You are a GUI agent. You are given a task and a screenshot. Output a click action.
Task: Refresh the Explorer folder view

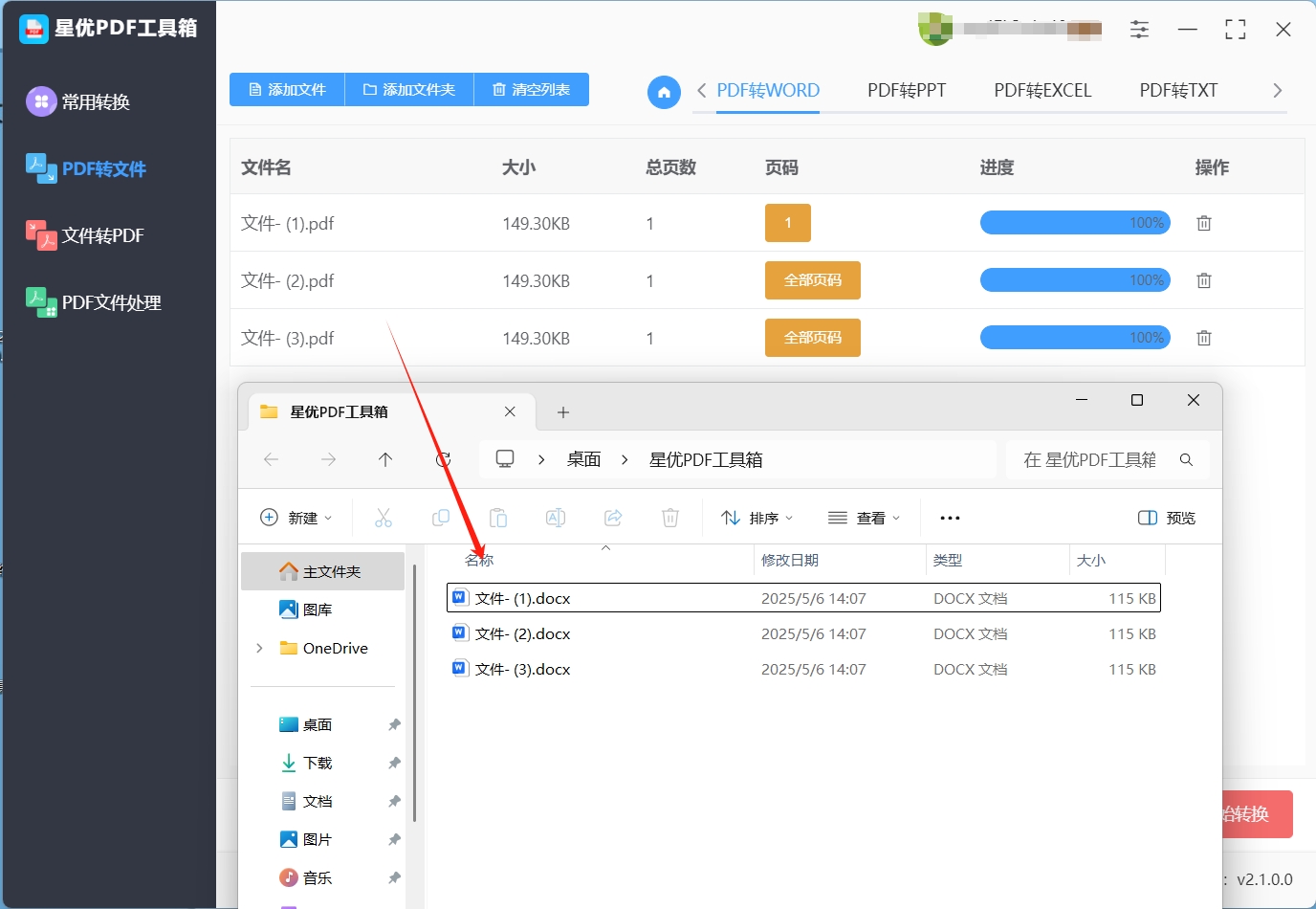[443, 460]
